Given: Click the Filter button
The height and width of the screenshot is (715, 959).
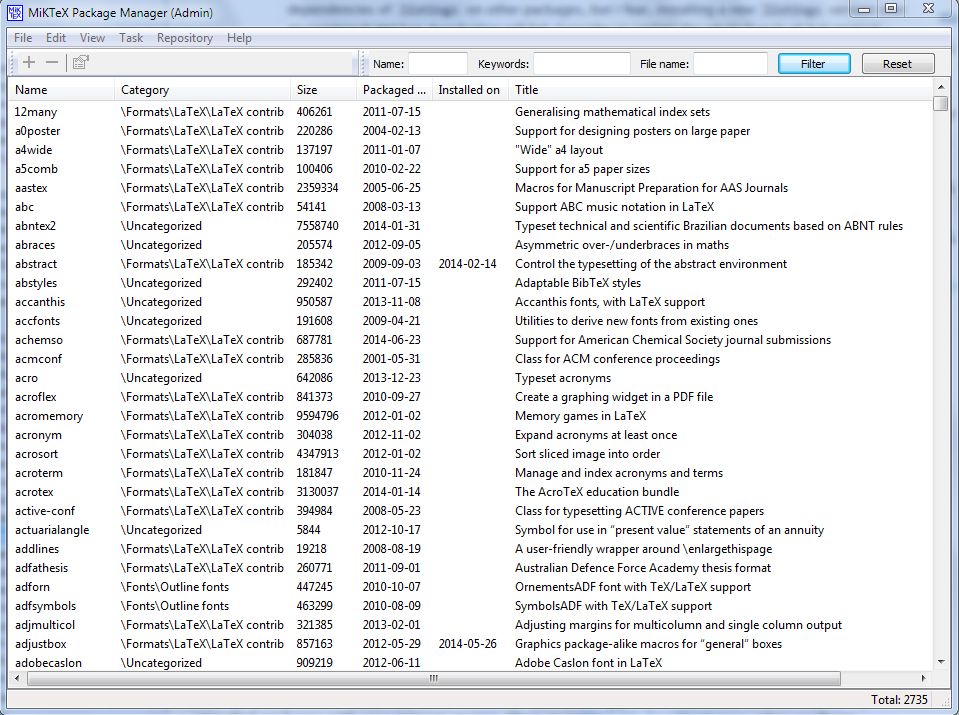Looking at the screenshot, I should pos(813,64).
